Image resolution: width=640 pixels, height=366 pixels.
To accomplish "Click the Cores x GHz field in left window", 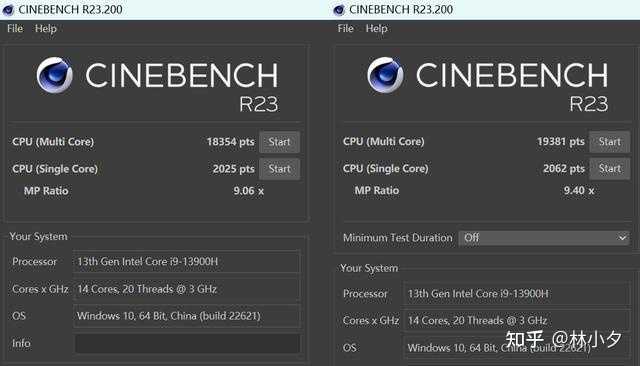I will [187, 289].
